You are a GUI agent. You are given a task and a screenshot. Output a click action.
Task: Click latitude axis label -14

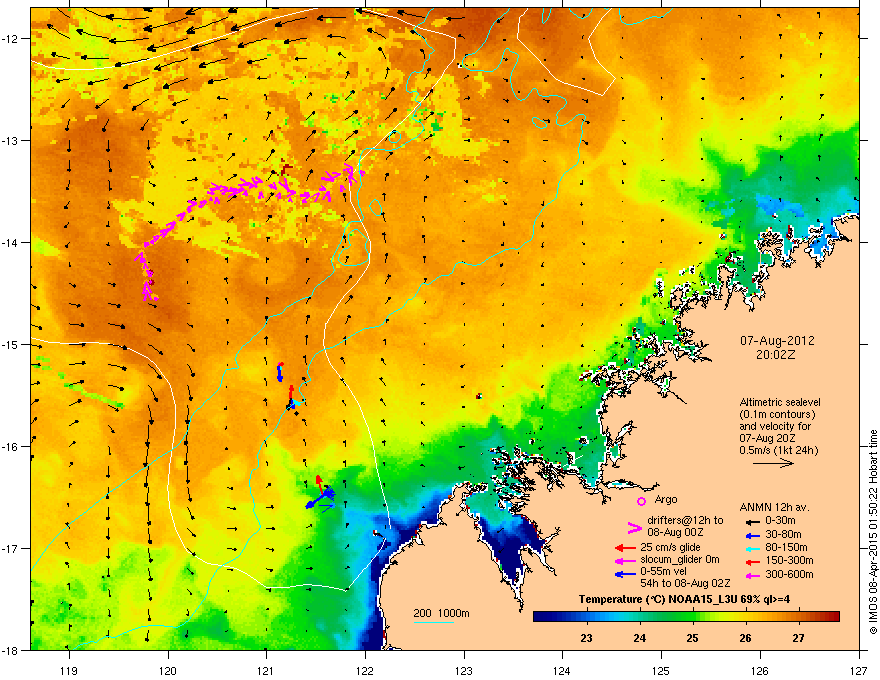[10, 242]
